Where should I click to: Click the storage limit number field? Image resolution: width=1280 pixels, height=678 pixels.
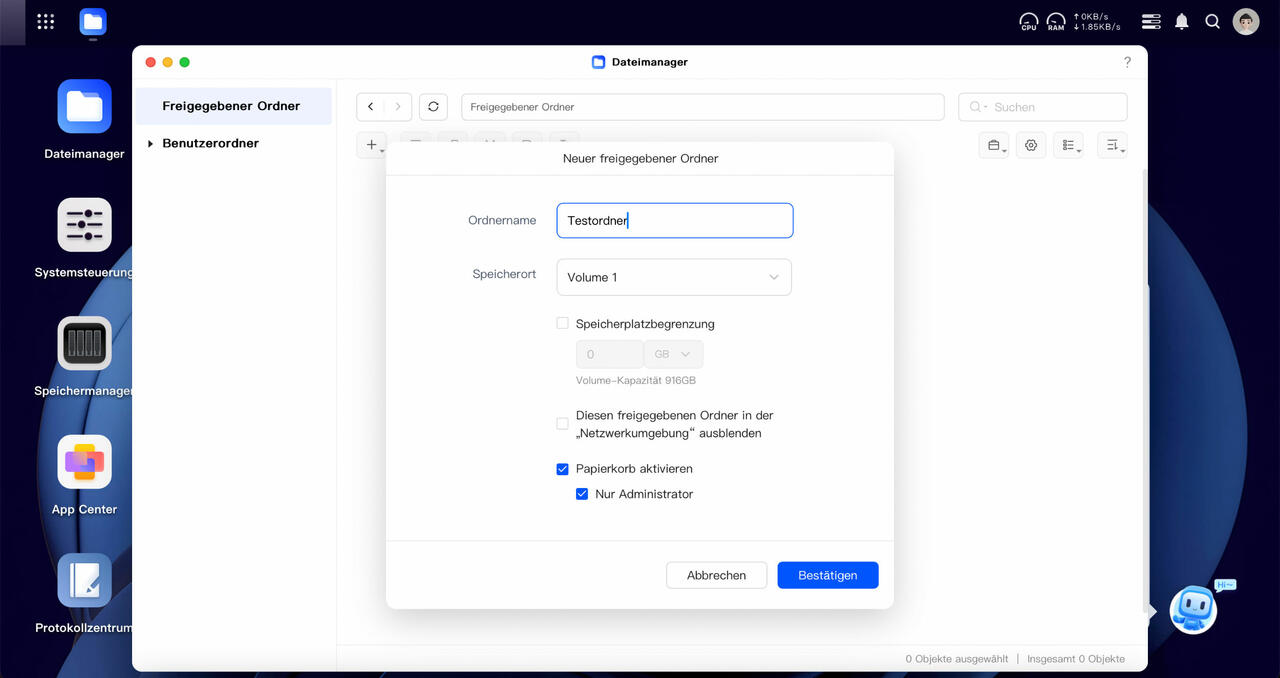click(610, 354)
